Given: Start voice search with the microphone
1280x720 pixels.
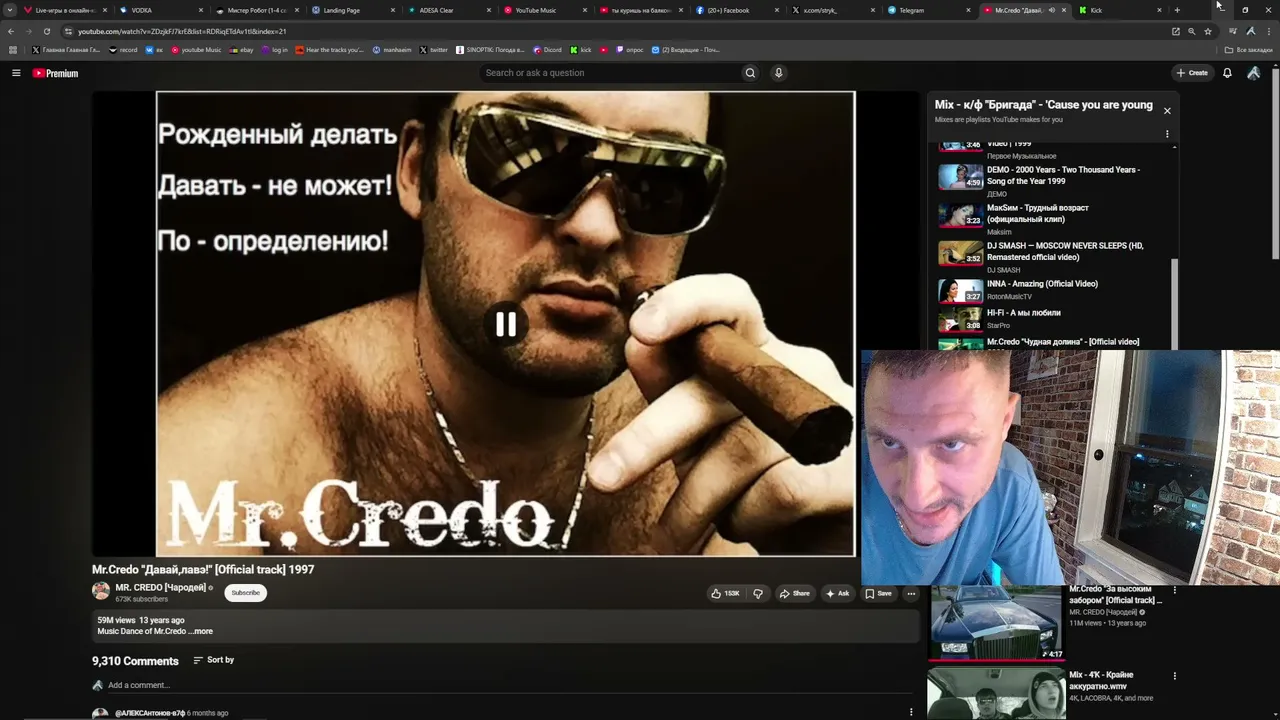Looking at the screenshot, I should [778, 73].
